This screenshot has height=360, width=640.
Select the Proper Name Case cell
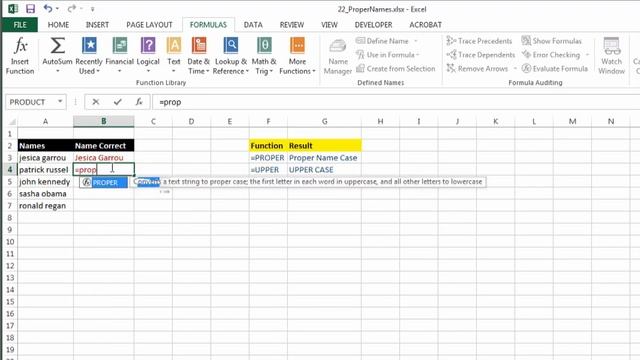[x=324, y=158]
